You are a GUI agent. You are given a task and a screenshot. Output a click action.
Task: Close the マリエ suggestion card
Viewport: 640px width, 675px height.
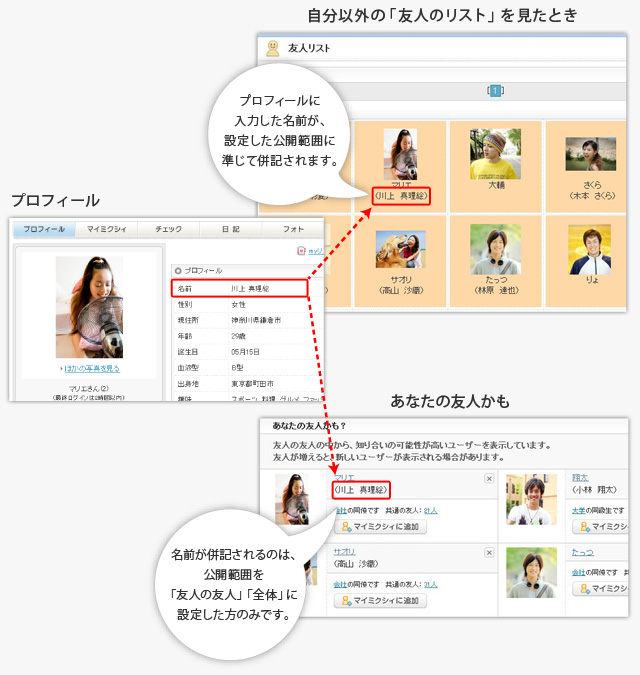pyautogui.click(x=489, y=479)
